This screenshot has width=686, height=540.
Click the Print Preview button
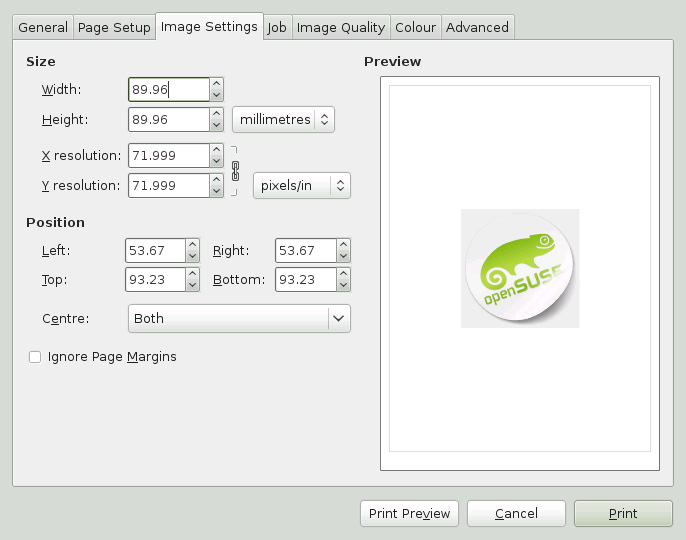[x=409, y=514]
